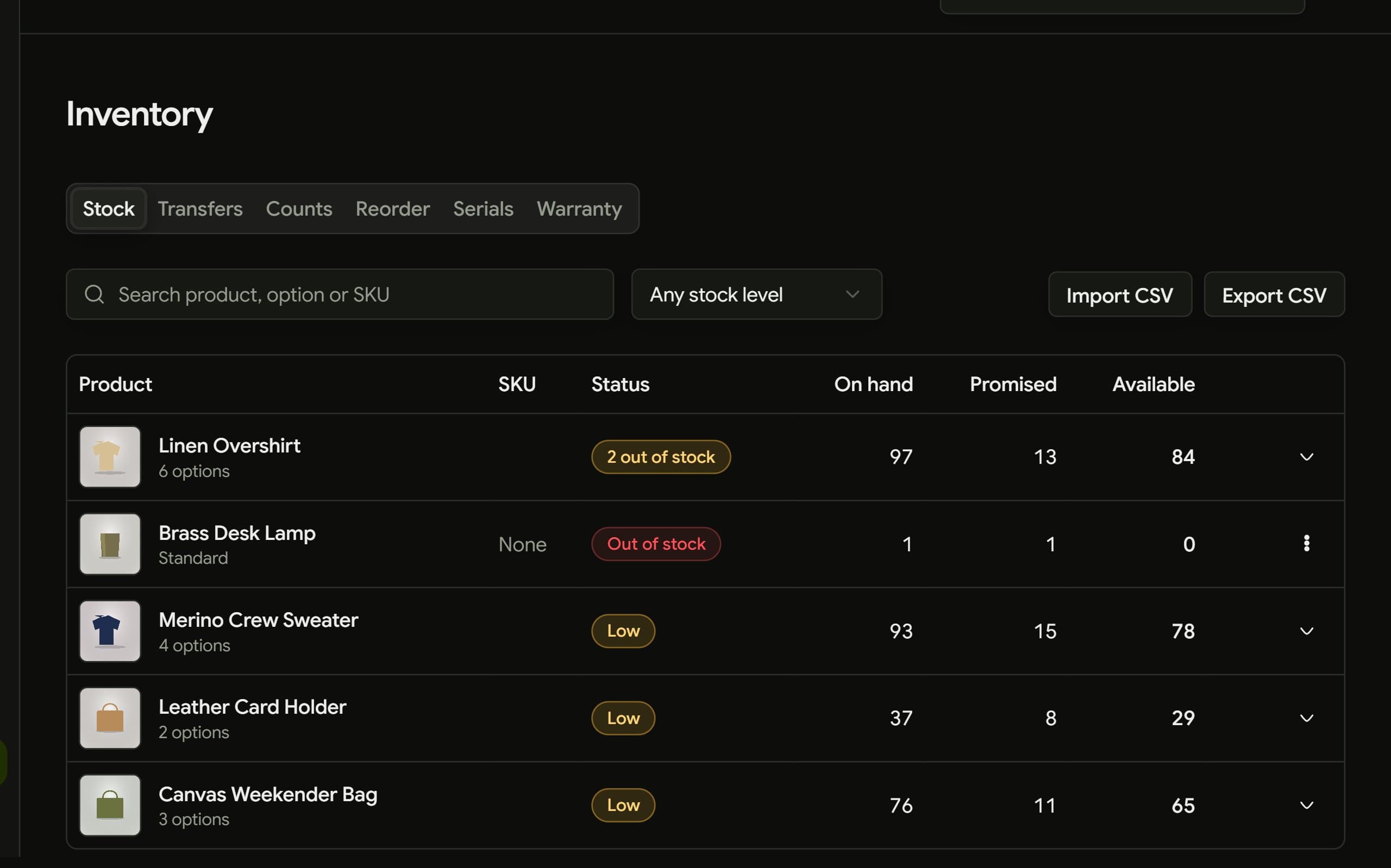Focus the product search field

[340, 294]
